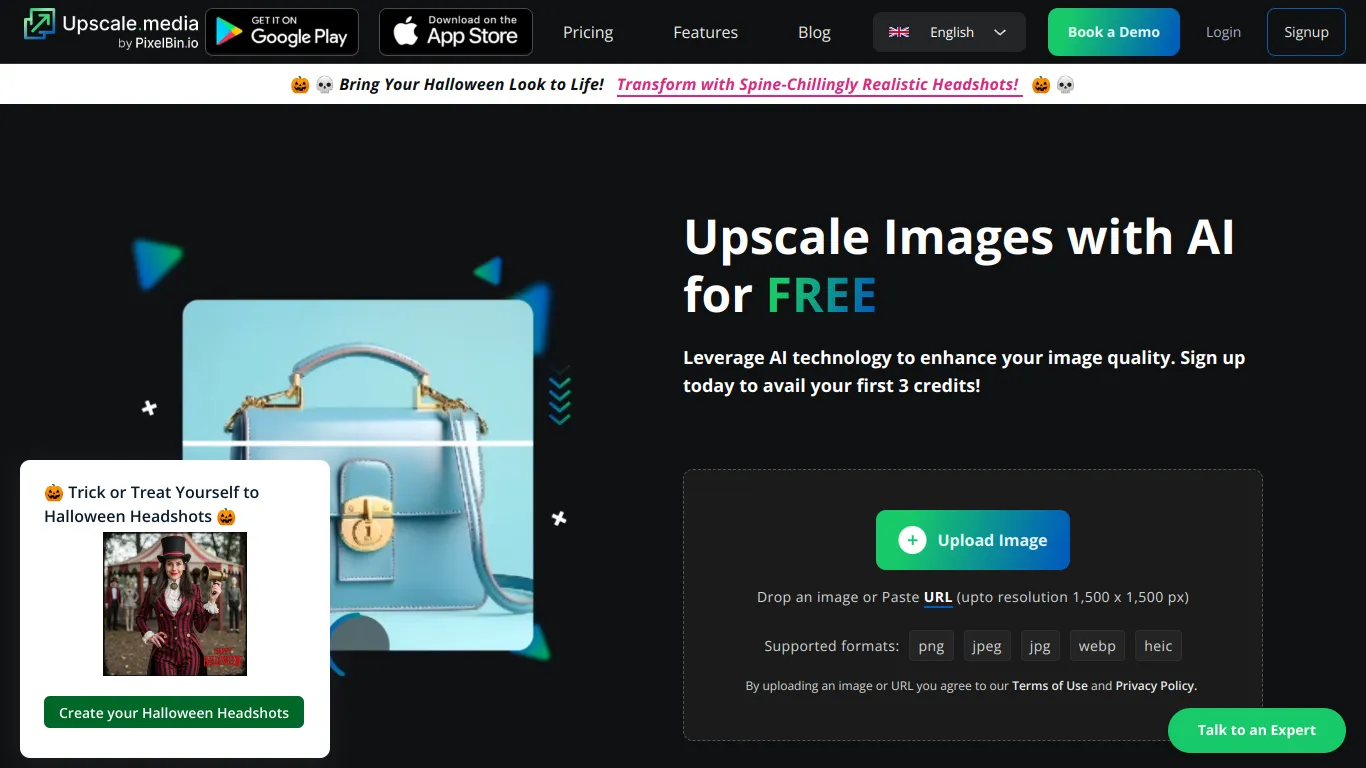Viewport: 1366px width, 768px height.
Task: Click the Paste URL link
Action: [x=938, y=597]
